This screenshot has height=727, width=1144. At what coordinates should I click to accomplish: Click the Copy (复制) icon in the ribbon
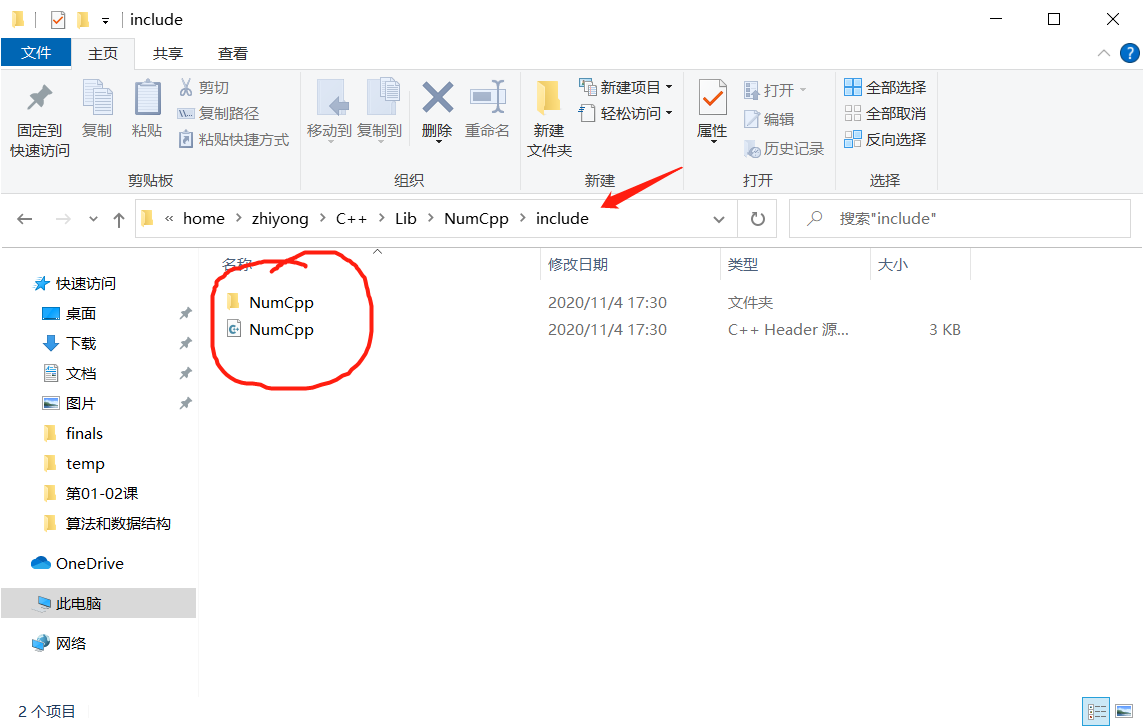click(97, 105)
